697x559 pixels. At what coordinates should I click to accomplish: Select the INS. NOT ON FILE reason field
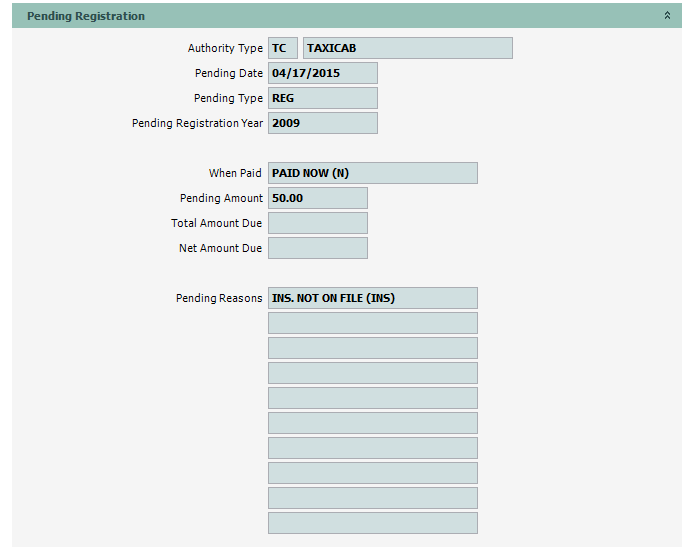[x=372, y=298]
